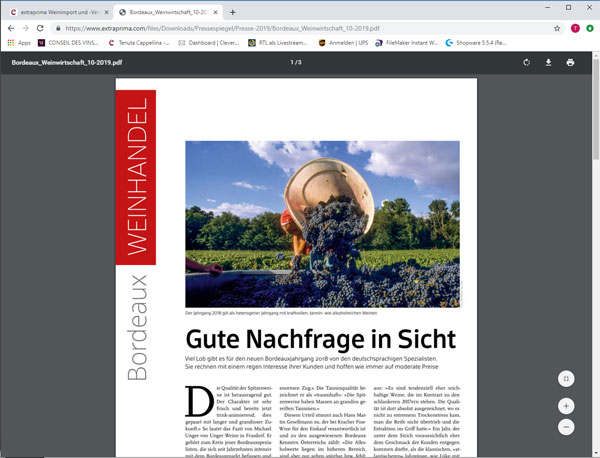Rotate the PDF clockwise
This screenshot has height=458, width=600.
(x=527, y=62)
